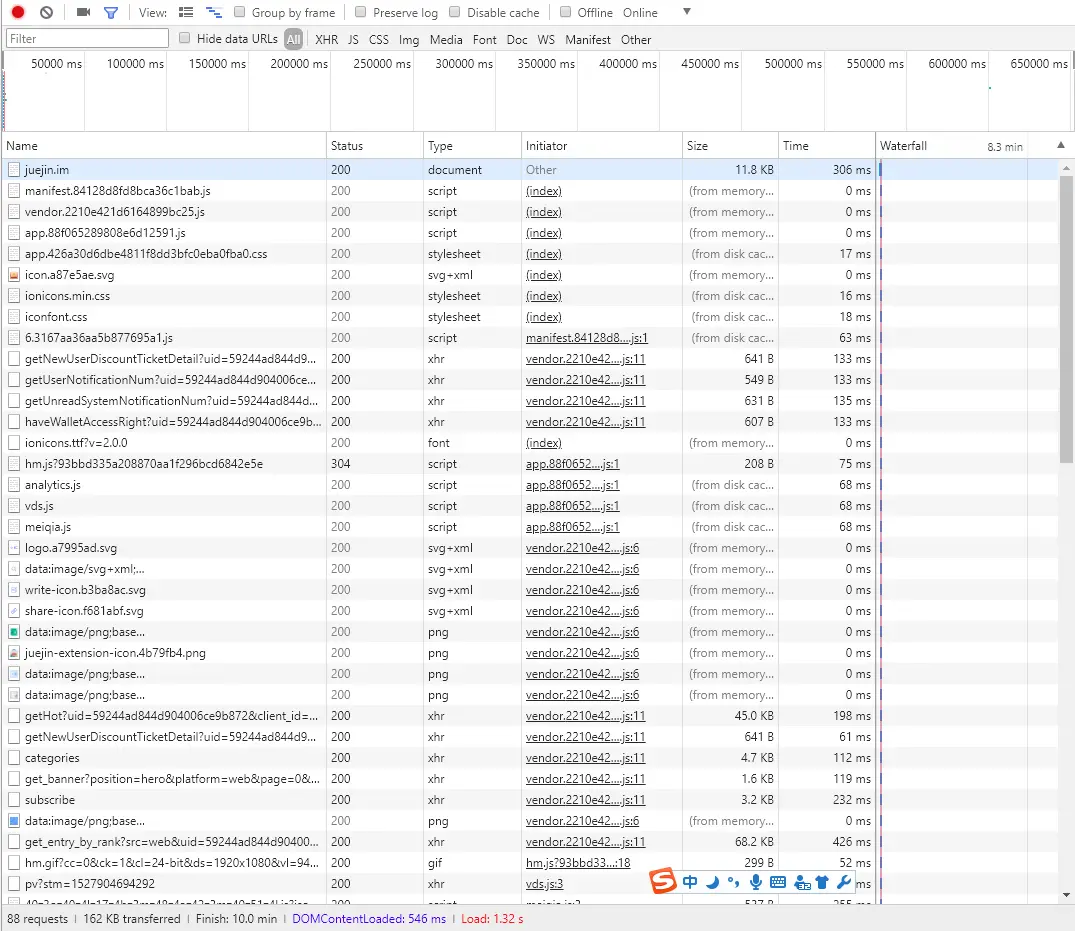The image size is (1075, 931).
Task: Check Disable cache option
Action: (x=455, y=12)
